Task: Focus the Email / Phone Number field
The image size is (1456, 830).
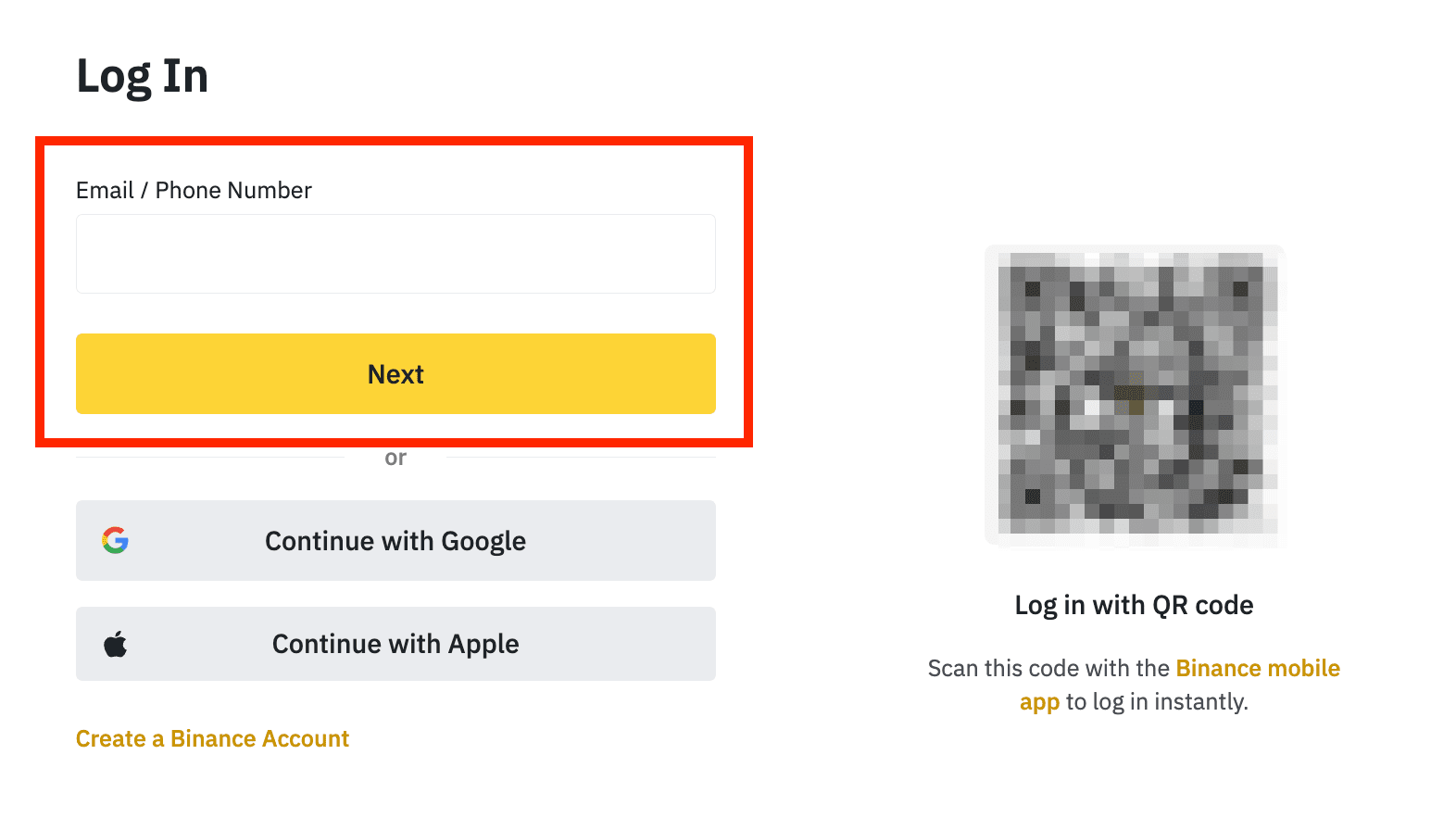Action: 395,254
